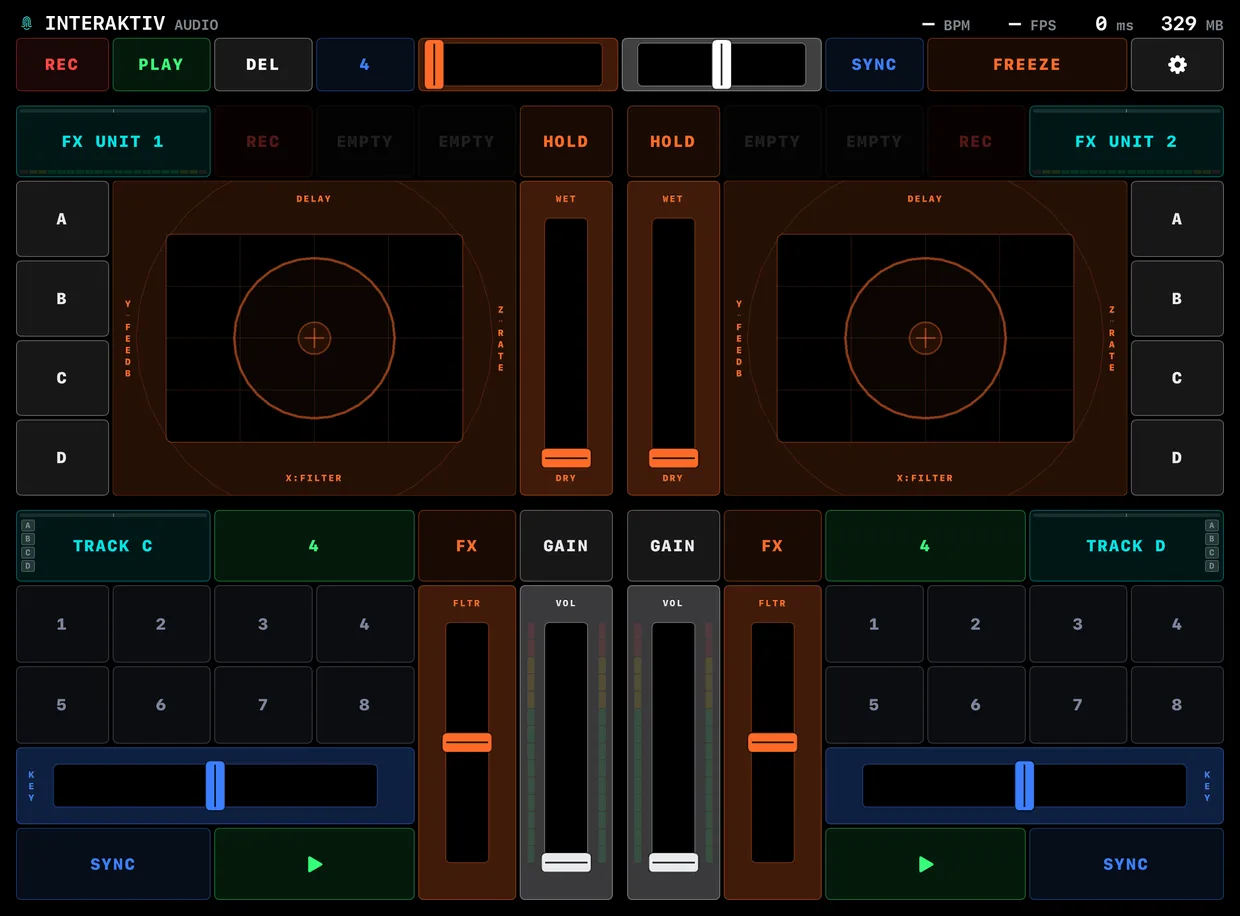Select small D indicator in Track D header
This screenshot has height=916, width=1240.
click(x=1212, y=566)
